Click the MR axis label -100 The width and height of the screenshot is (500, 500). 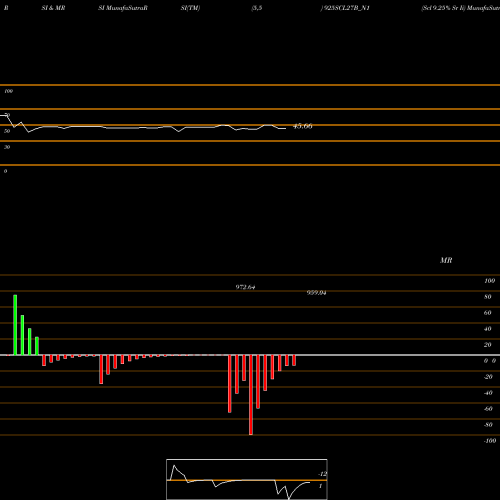tap(490, 441)
